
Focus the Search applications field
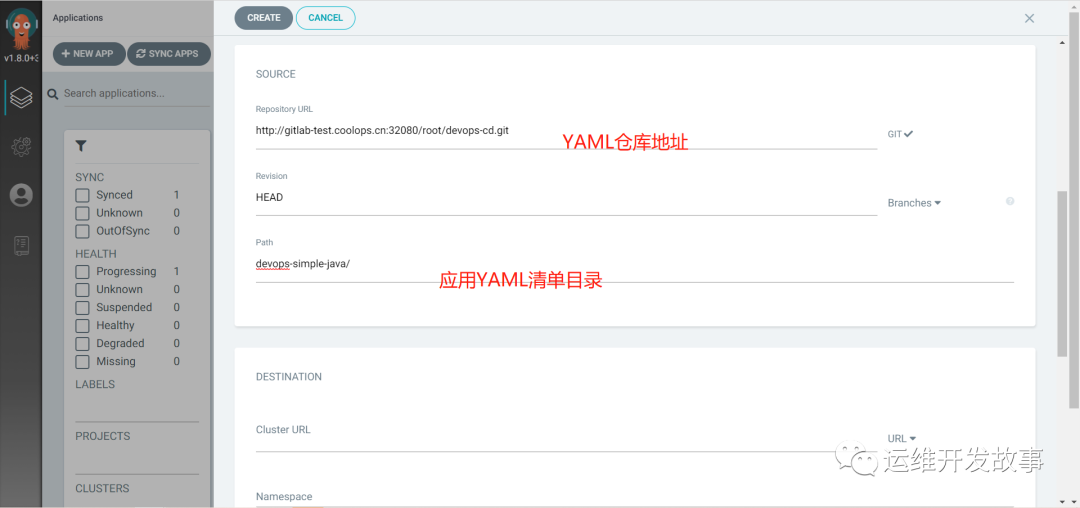136,94
